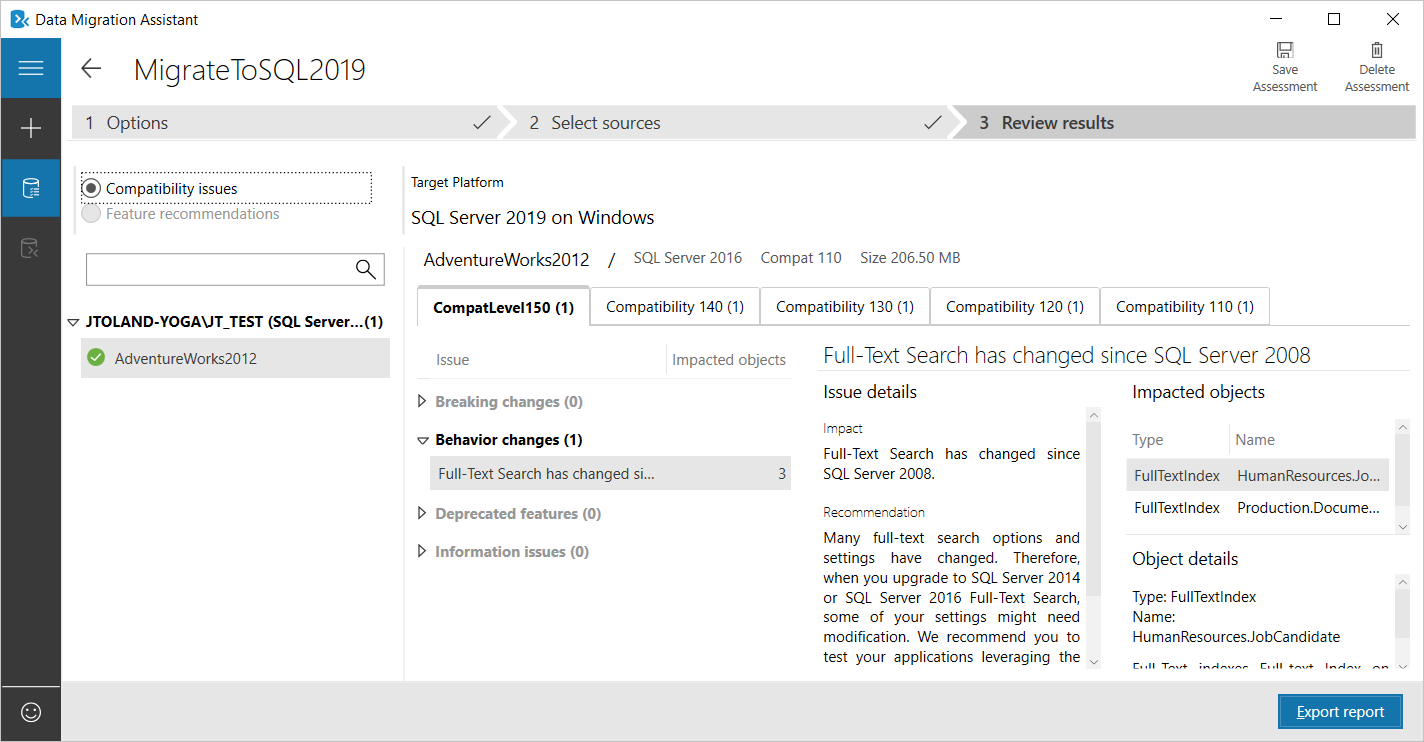Image resolution: width=1424 pixels, height=742 pixels.
Task: Select the Compatibility issues radio button
Action: point(92,188)
